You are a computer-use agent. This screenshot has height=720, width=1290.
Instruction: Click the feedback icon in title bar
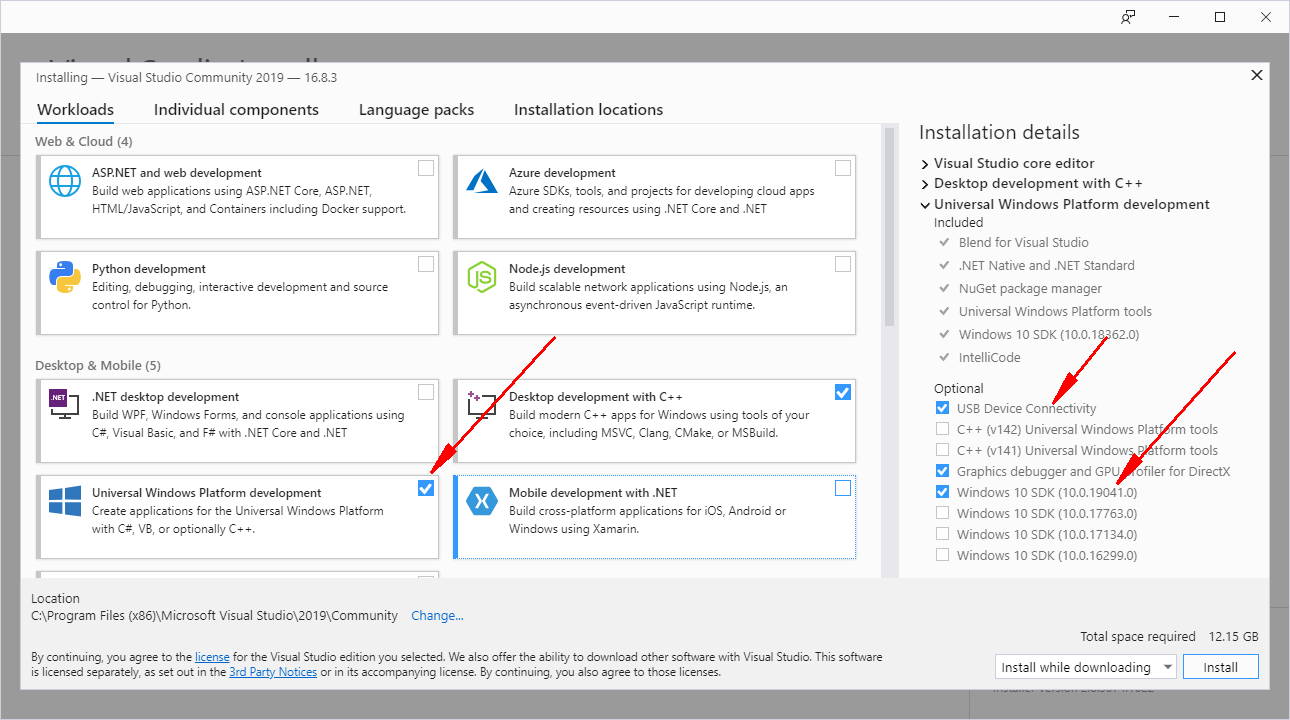(1129, 17)
